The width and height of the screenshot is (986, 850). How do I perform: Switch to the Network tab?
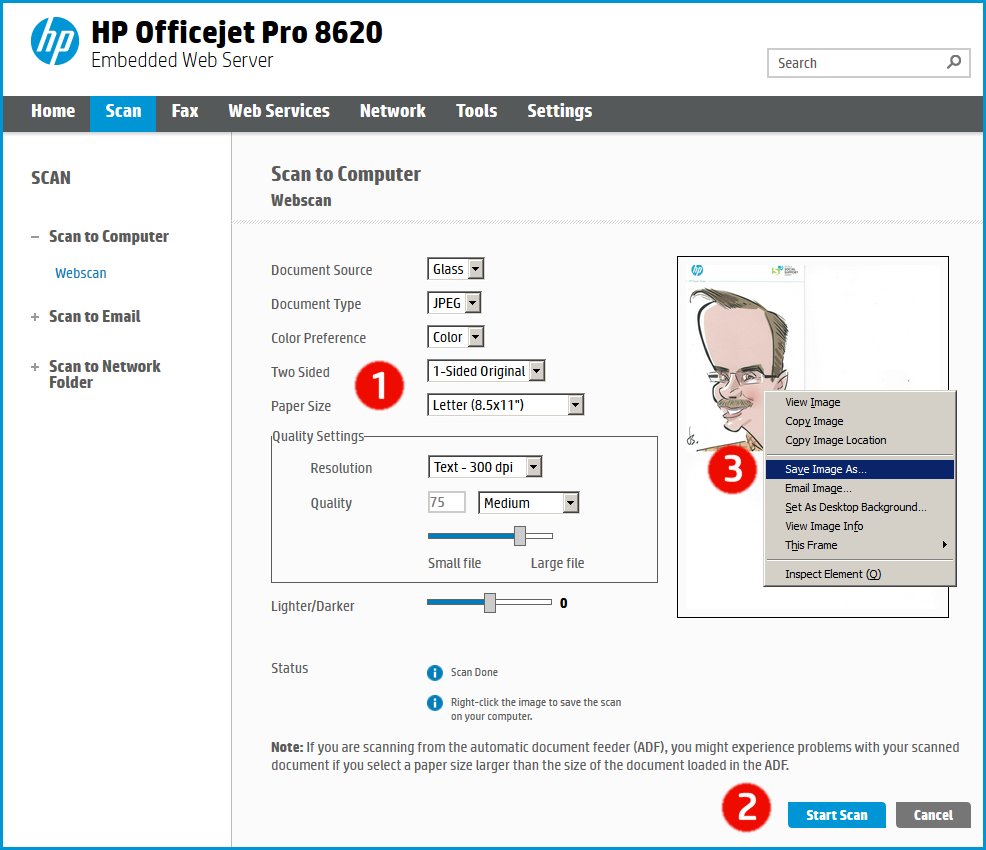pyautogui.click(x=392, y=111)
